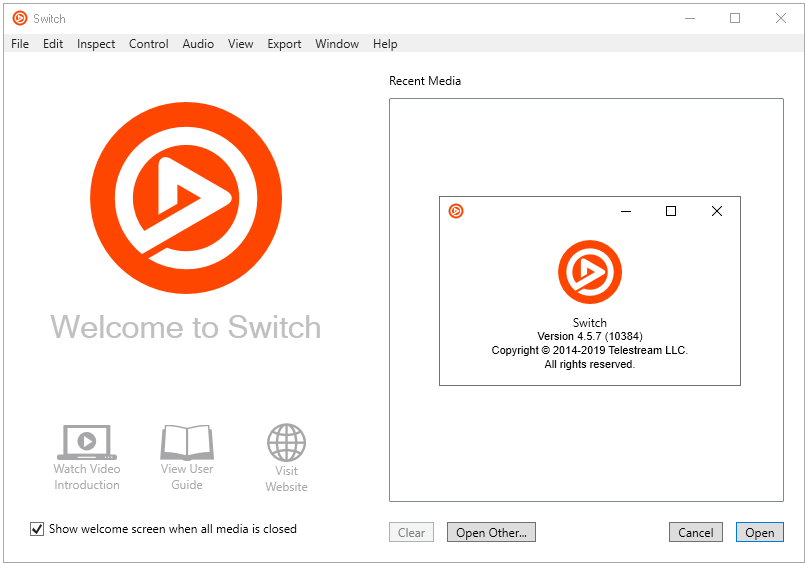The image size is (807, 564).
Task: Close the main Switch window
Action: coord(781,19)
